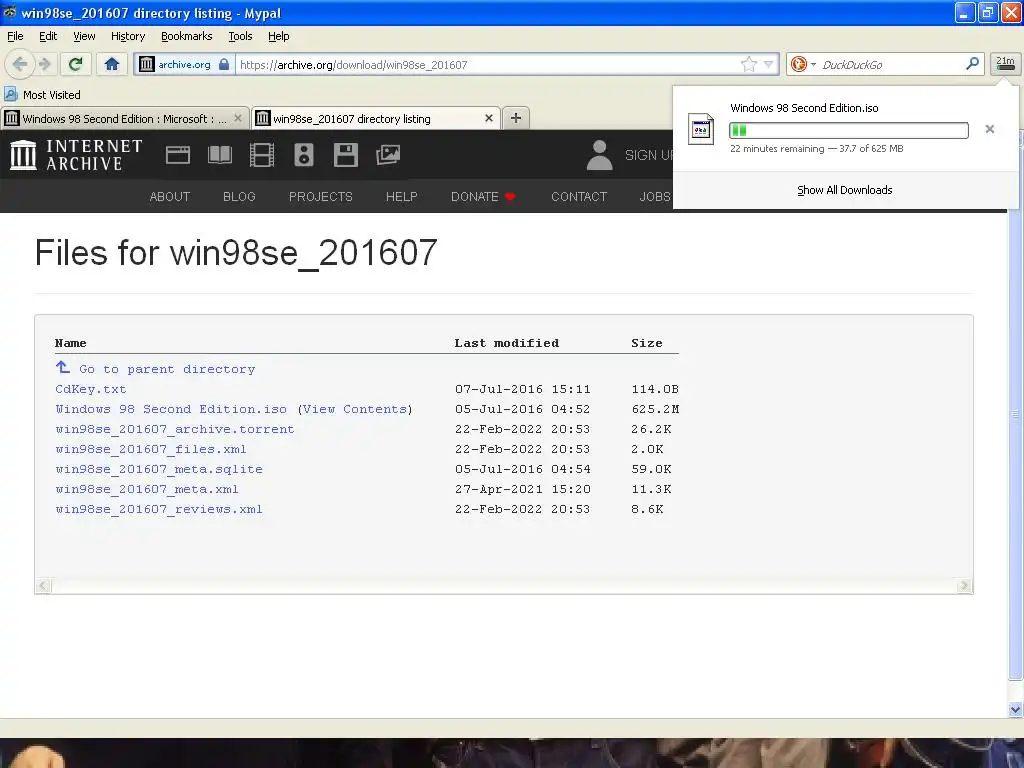Close the win98se_201607 directory listing tab

pyautogui.click(x=488, y=118)
